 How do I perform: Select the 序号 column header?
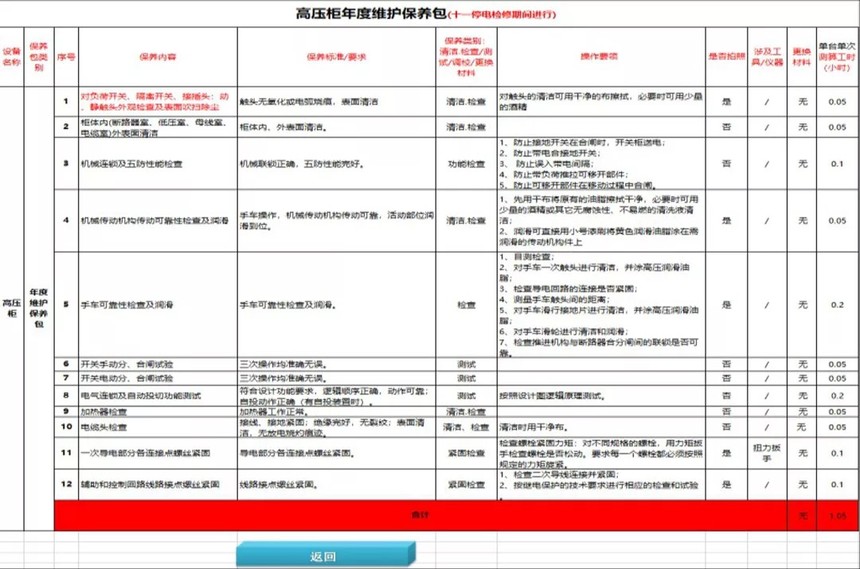click(66, 57)
